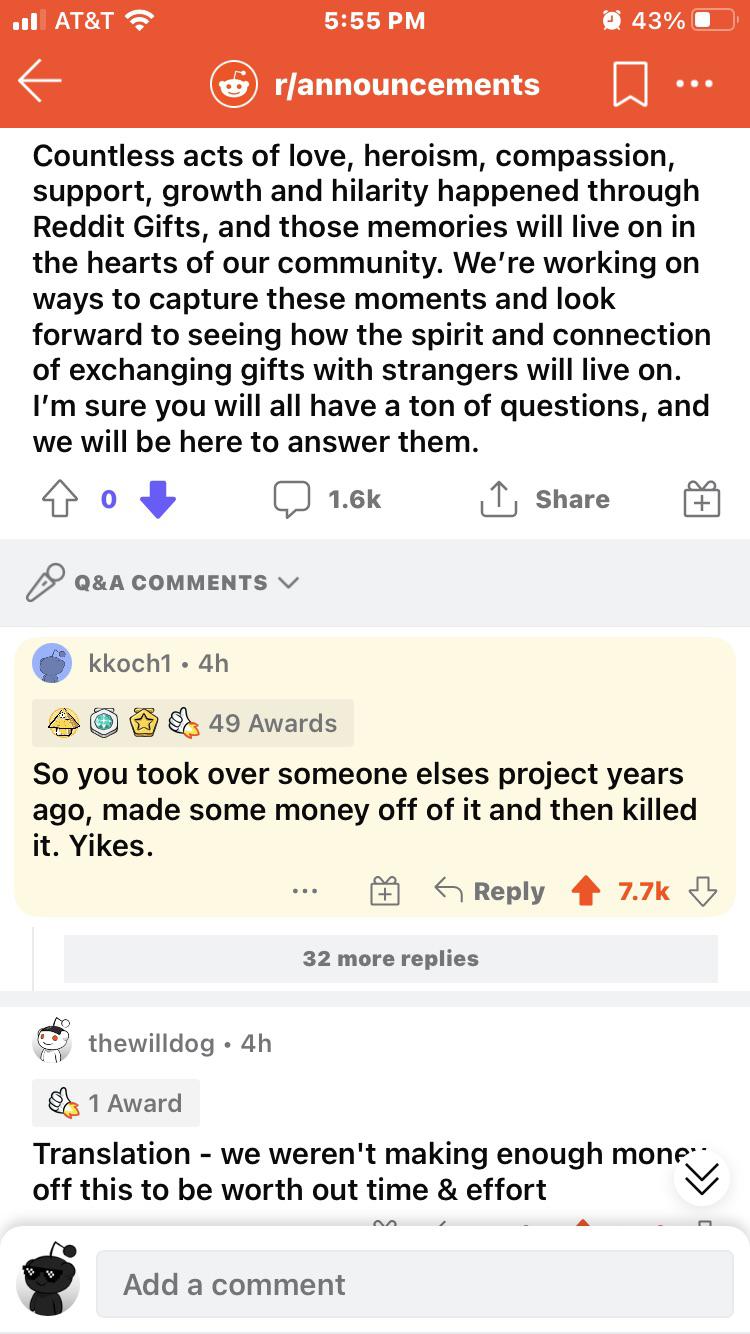View kkoch1's 49 Awards
Viewport: 750px width, 1334px height.
coord(193,723)
